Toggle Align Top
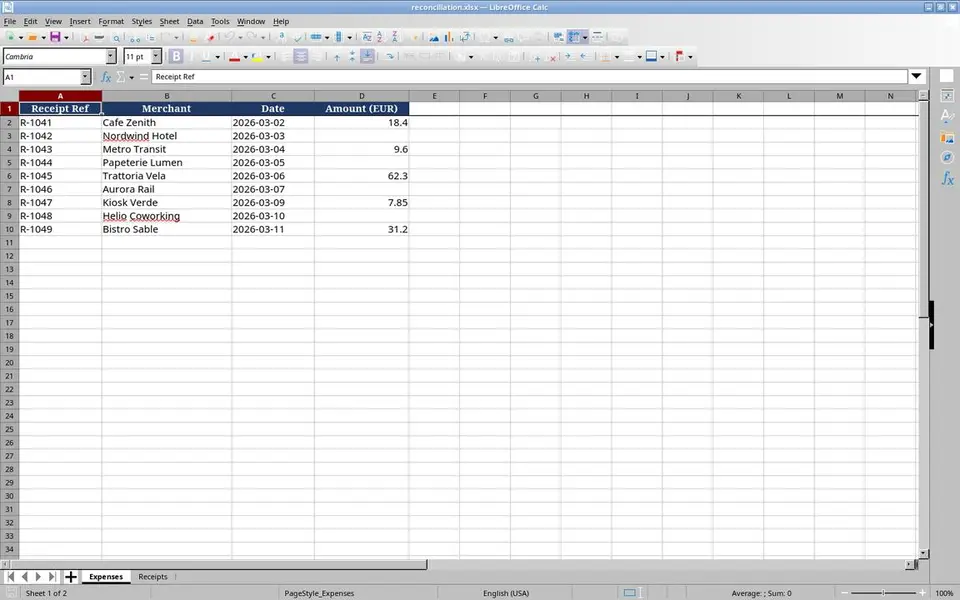 [x=337, y=57]
